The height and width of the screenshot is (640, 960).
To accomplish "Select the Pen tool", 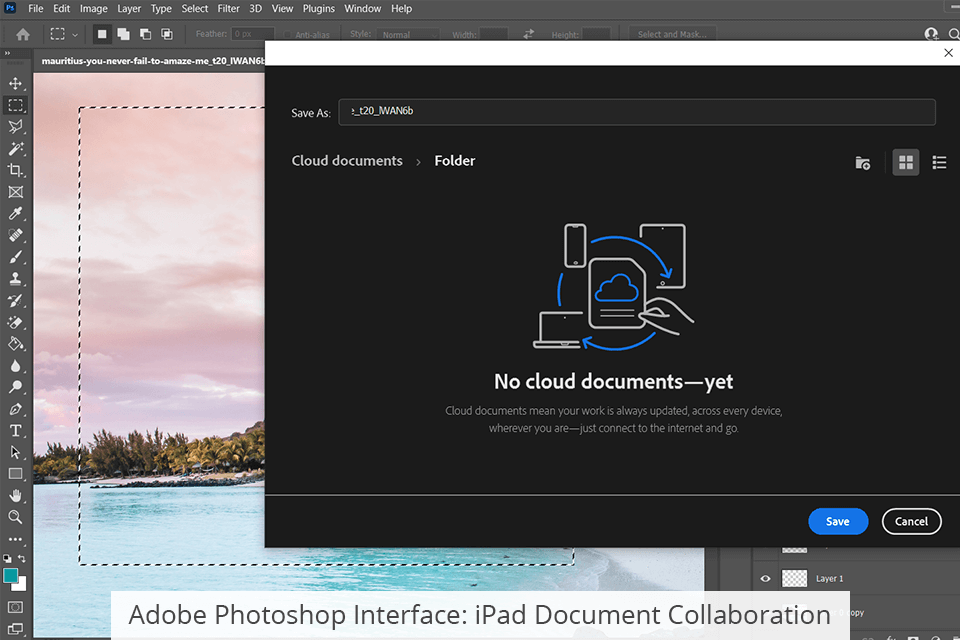I will tap(15, 409).
